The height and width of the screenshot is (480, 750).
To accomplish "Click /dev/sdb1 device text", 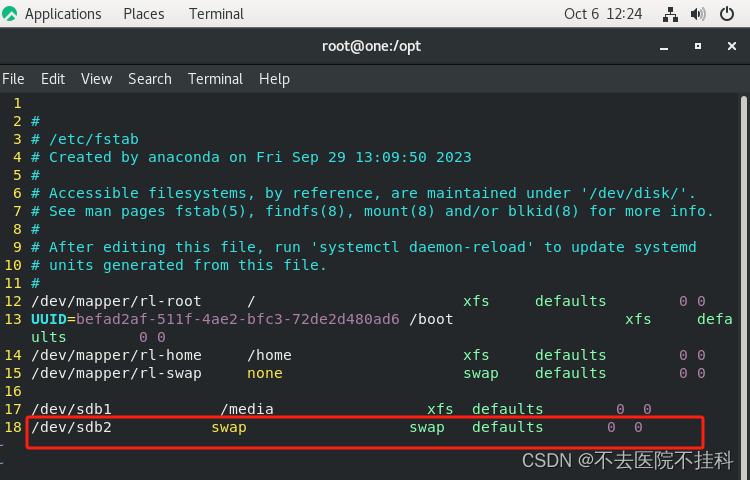I will point(71,409).
